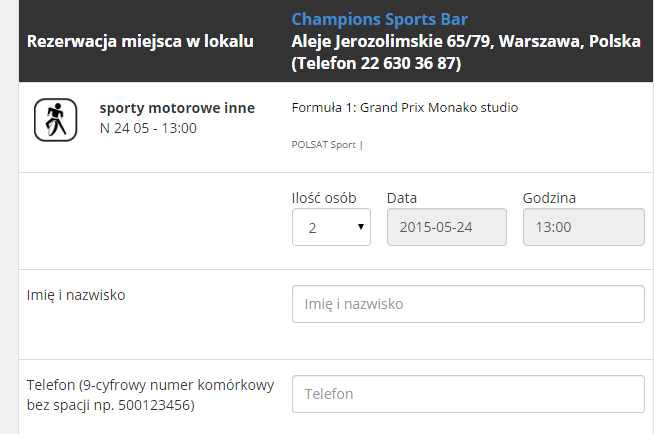Select the Data field with 2015-05-24
This screenshot has width=654, height=434.
pos(447,227)
